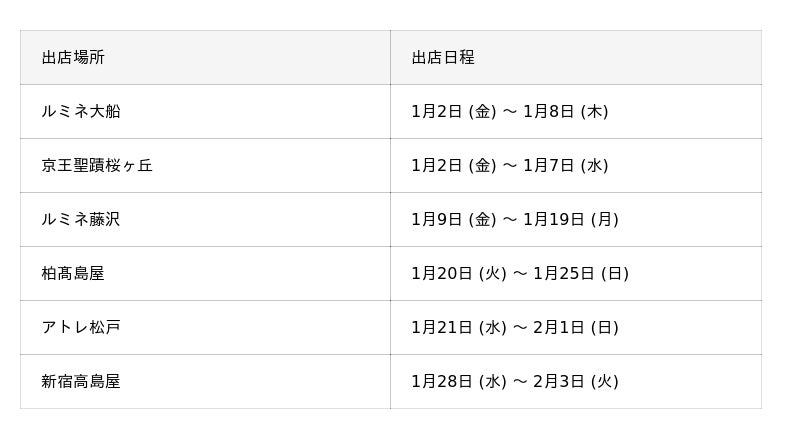Viewport: 800px width, 439px height.
Task: Select the end date 2月1日 (日)
Action: click(576, 327)
